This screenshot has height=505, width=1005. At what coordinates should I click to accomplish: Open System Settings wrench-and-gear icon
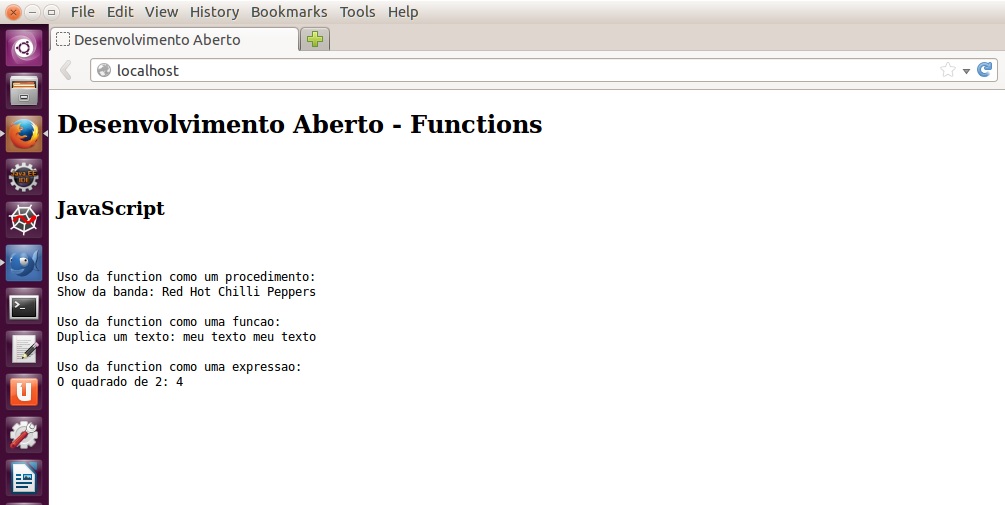click(x=24, y=435)
